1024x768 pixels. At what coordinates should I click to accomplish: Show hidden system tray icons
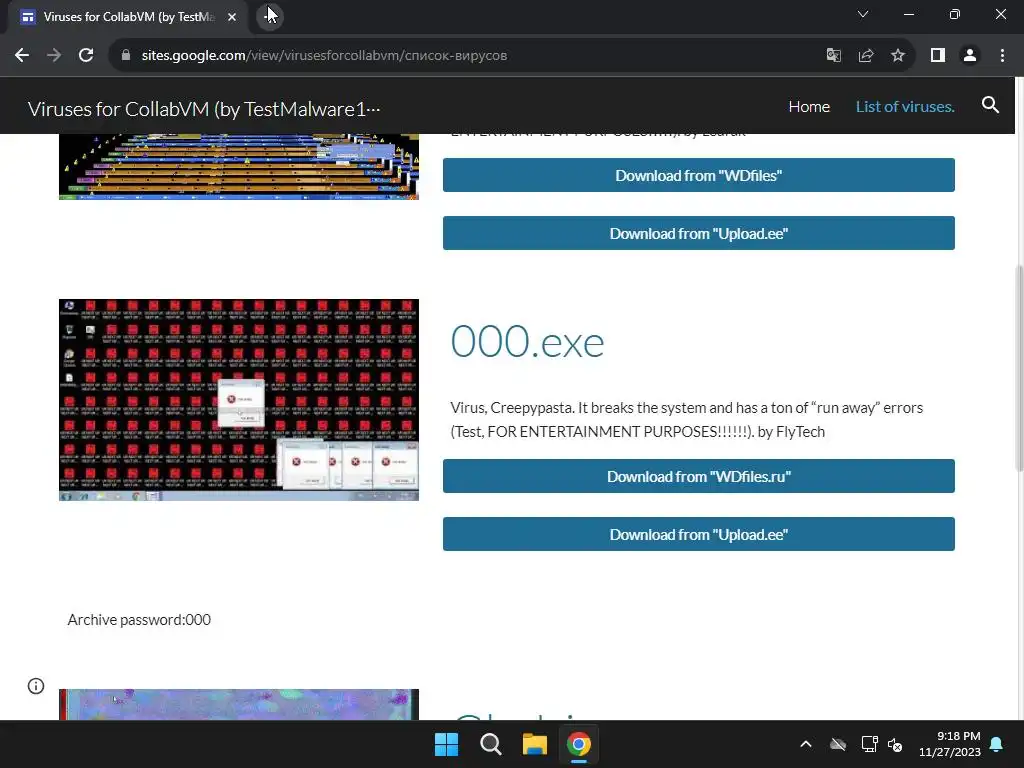tap(806, 744)
